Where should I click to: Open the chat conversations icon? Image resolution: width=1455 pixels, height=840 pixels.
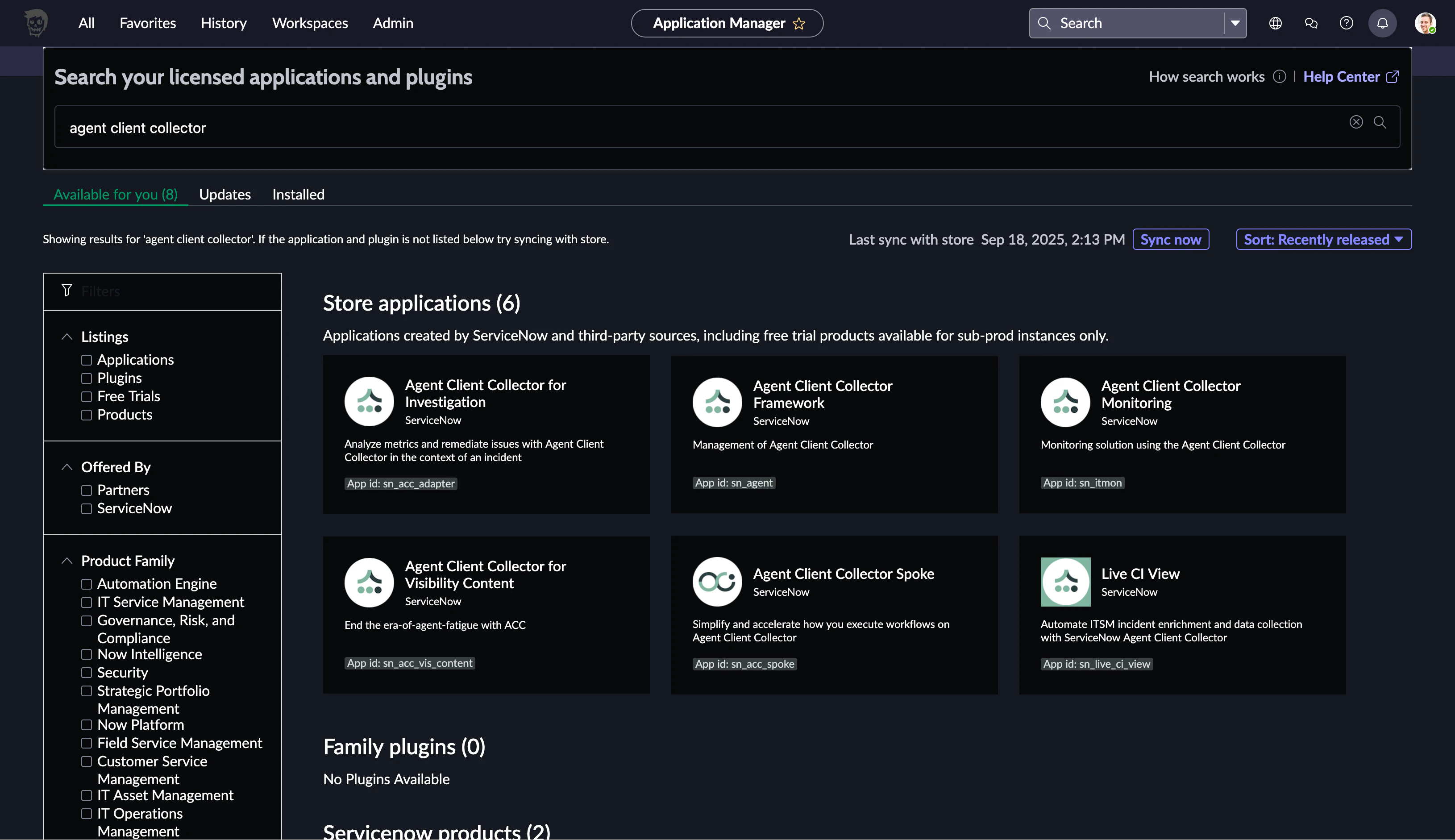click(1311, 23)
